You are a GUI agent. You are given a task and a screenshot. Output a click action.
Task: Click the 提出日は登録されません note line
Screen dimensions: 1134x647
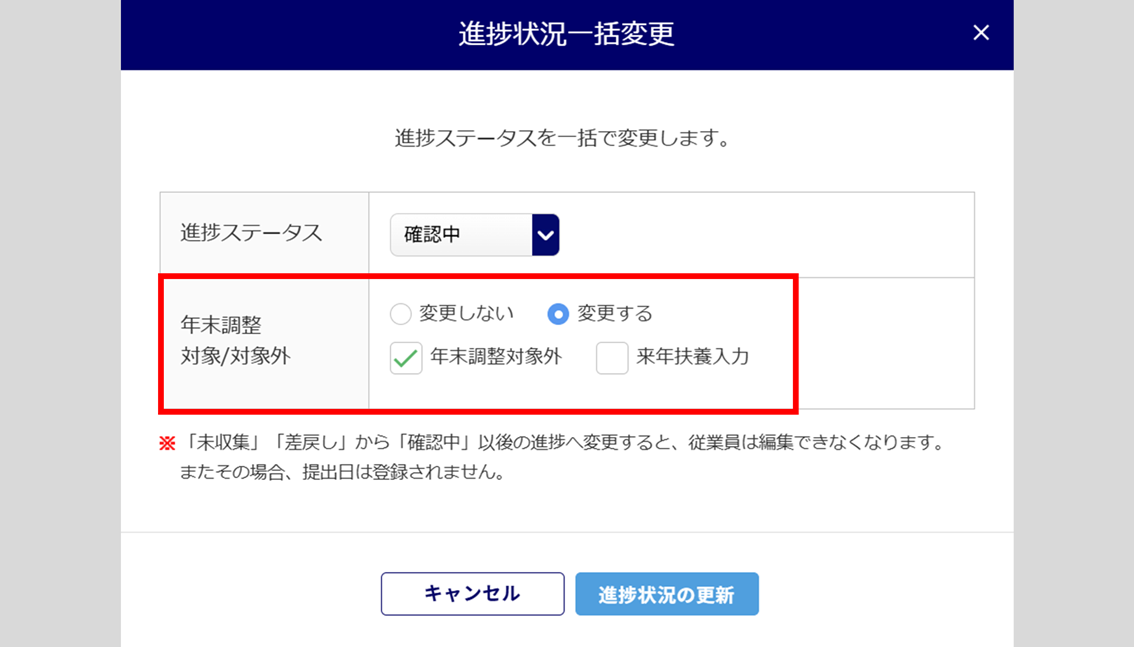tap(342, 472)
